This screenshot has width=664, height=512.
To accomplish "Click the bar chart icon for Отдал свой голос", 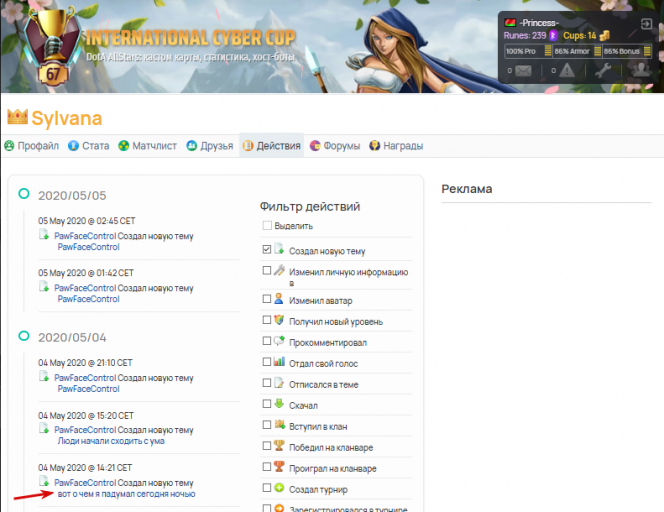I will [x=279, y=362].
